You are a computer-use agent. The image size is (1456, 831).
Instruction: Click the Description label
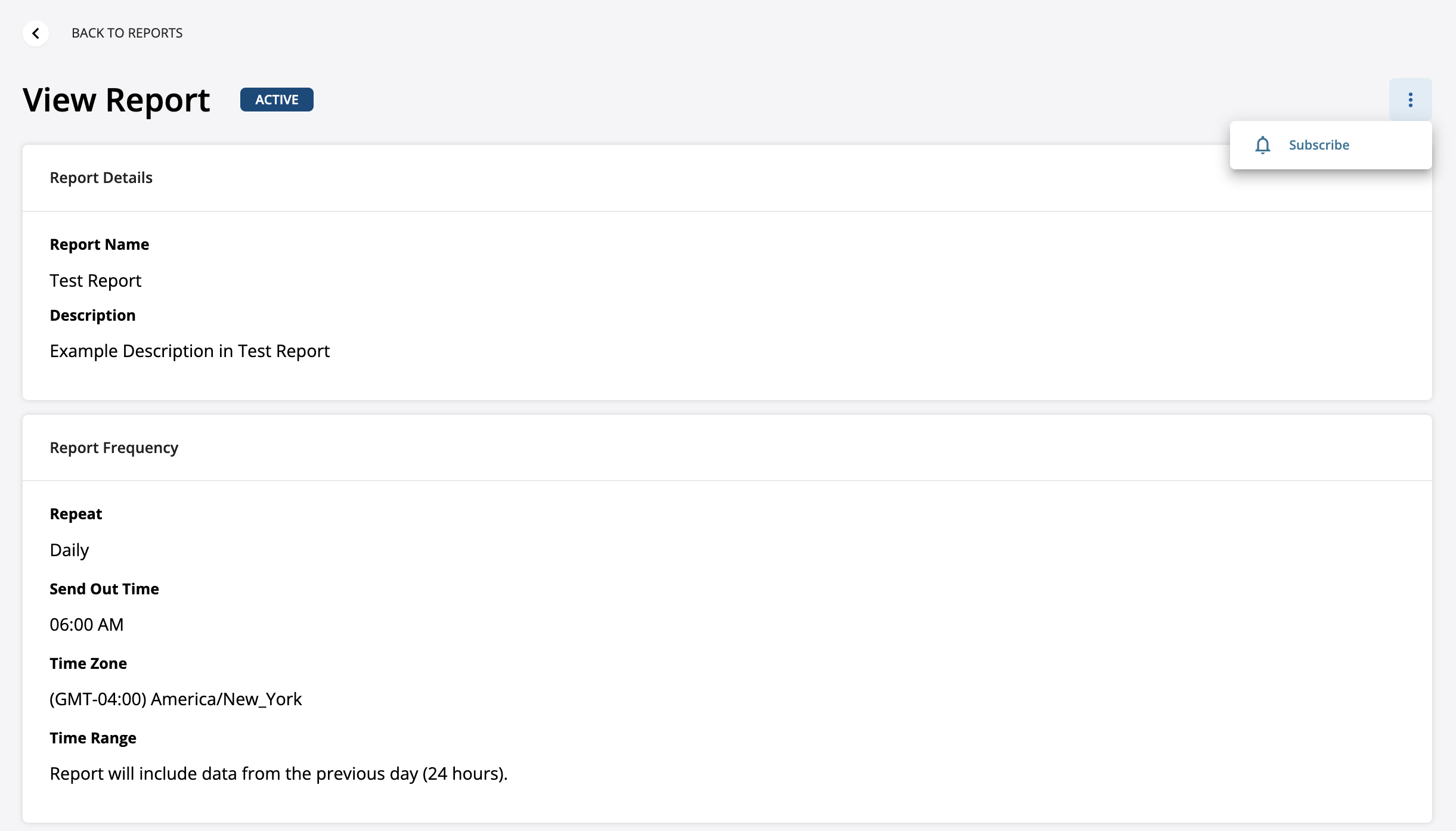92,315
